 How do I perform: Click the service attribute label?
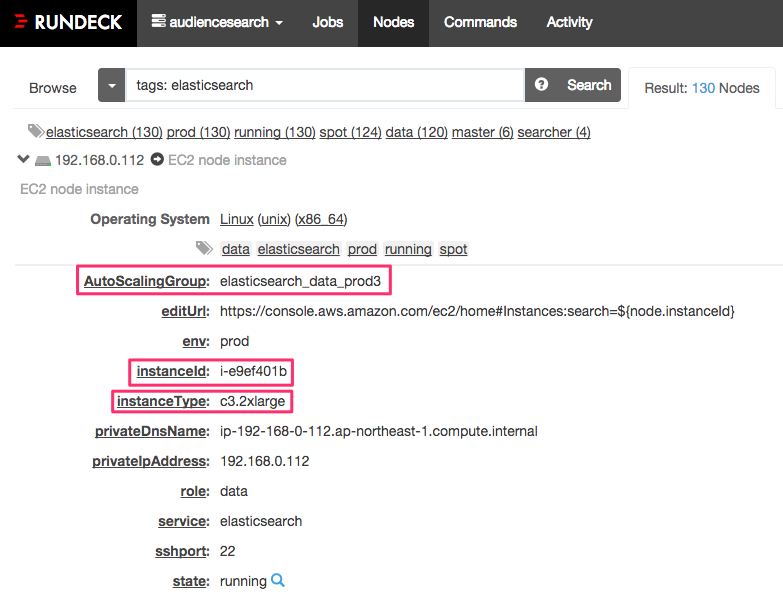[x=184, y=521]
